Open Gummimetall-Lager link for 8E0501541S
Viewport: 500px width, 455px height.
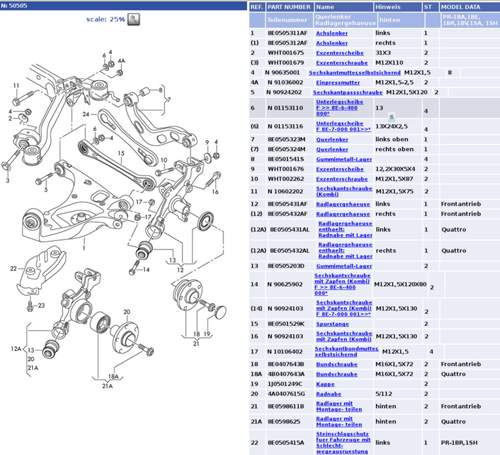(344, 160)
